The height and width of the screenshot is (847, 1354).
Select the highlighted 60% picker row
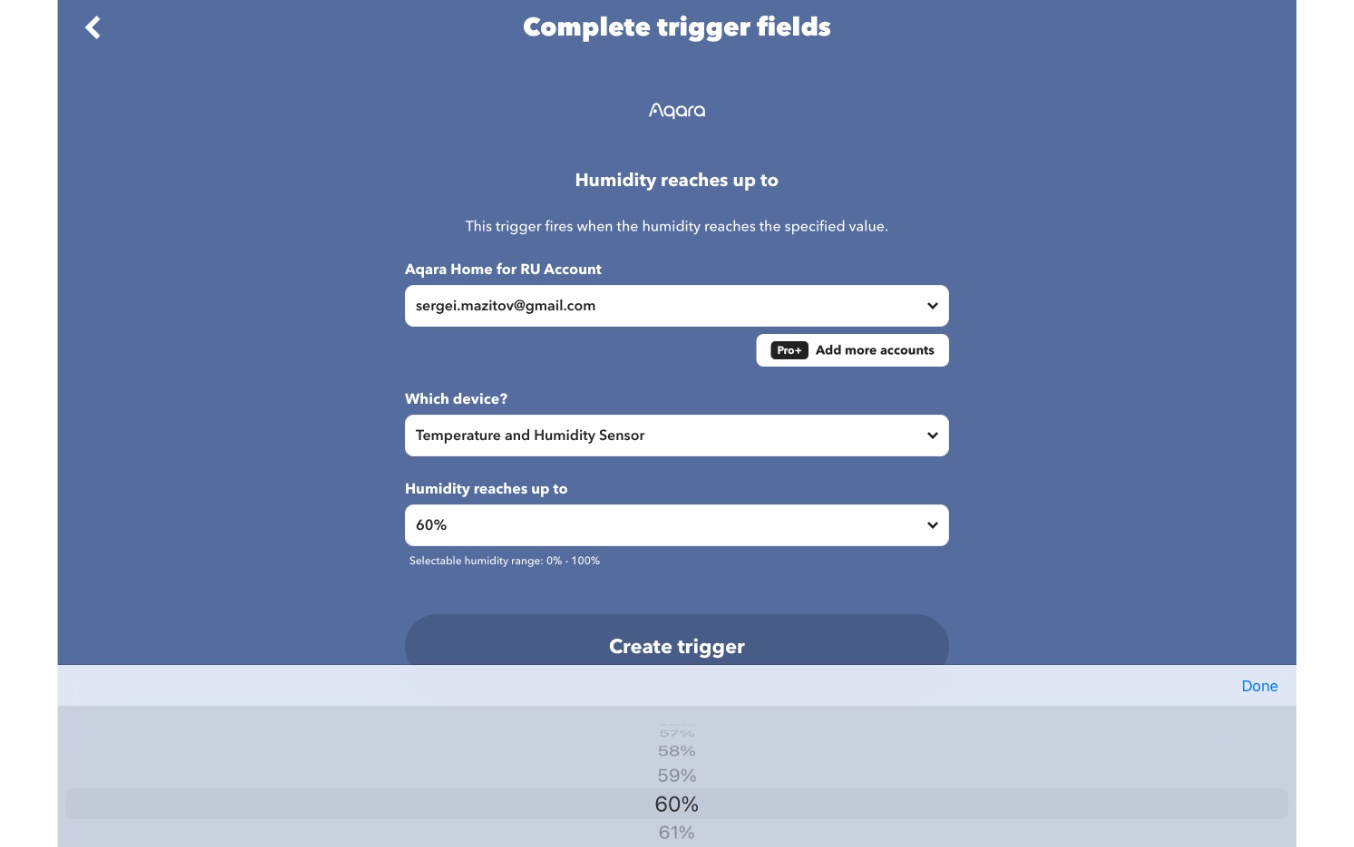coord(677,804)
